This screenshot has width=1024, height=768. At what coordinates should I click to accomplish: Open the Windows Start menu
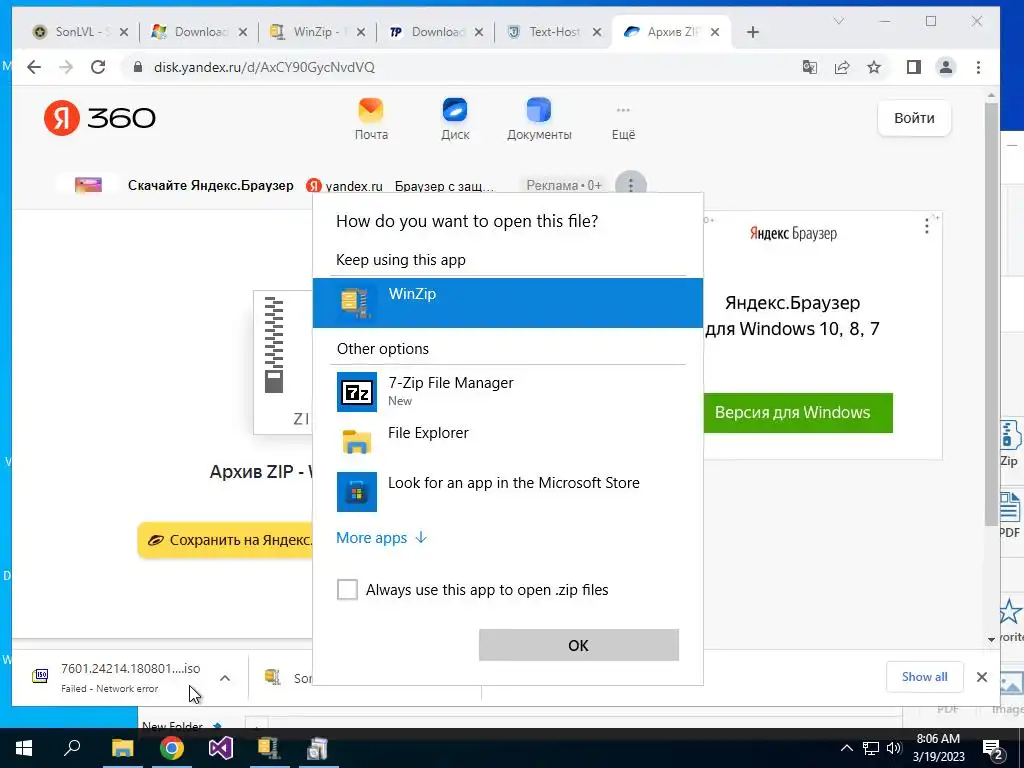point(24,748)
